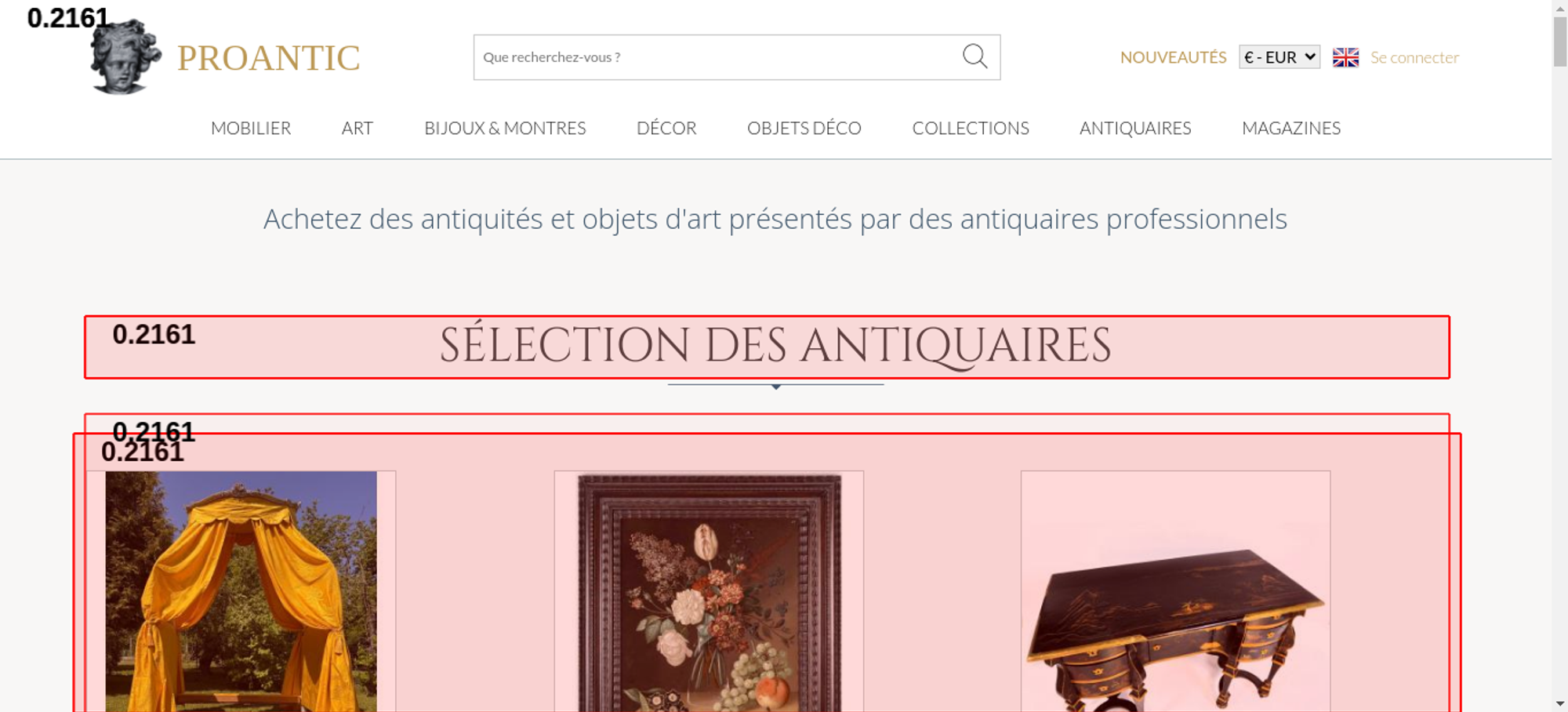Click the Proantic cherub head logo
This screenshot has width=1568, height=712.
(125, 57)
